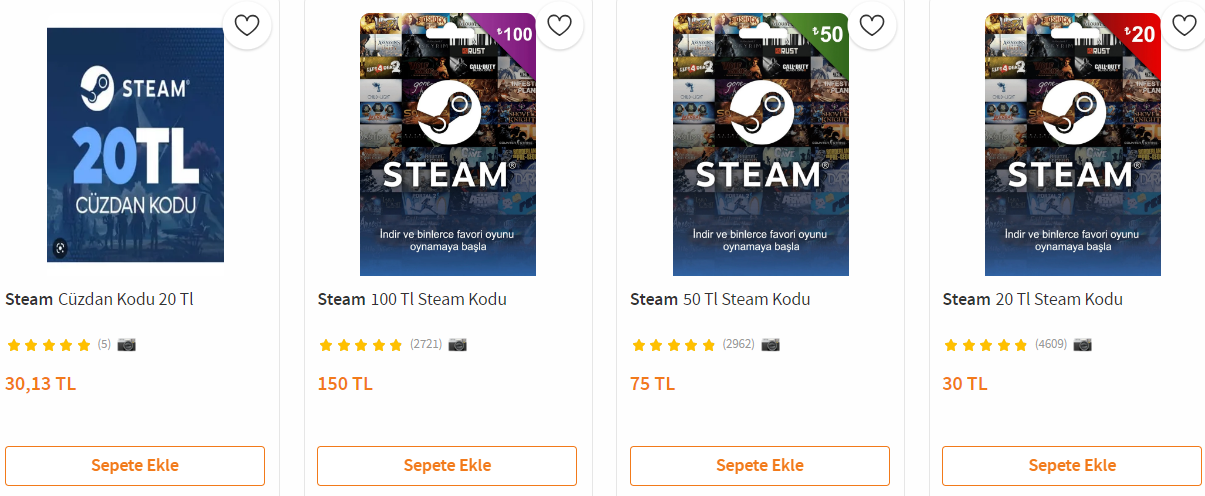1205x496 pixels.
Task: Toggle wishlist heart on 100 Tl Steam Kodu
Action: coord(559,25)
